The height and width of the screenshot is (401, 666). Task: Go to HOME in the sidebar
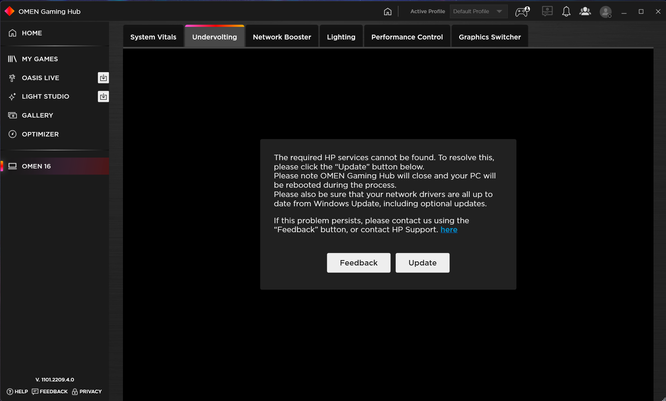(x=54, y=33)
